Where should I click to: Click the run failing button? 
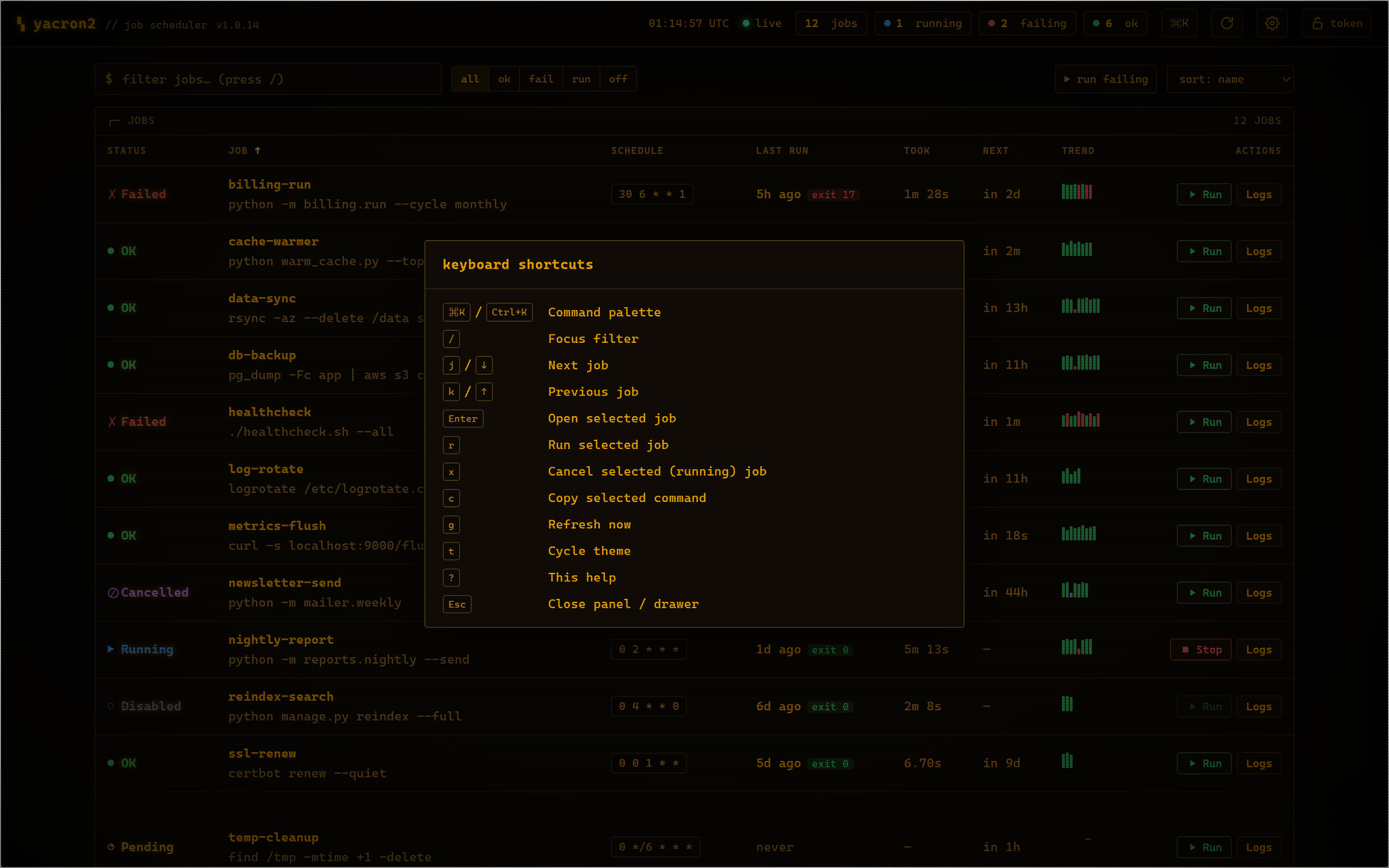click(x=1105, y=79)
